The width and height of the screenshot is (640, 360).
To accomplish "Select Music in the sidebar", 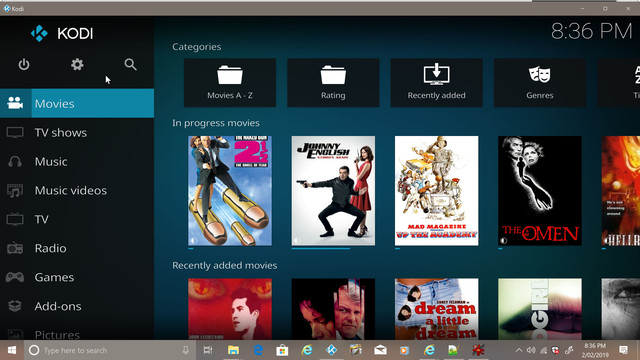I will [77, 162].
